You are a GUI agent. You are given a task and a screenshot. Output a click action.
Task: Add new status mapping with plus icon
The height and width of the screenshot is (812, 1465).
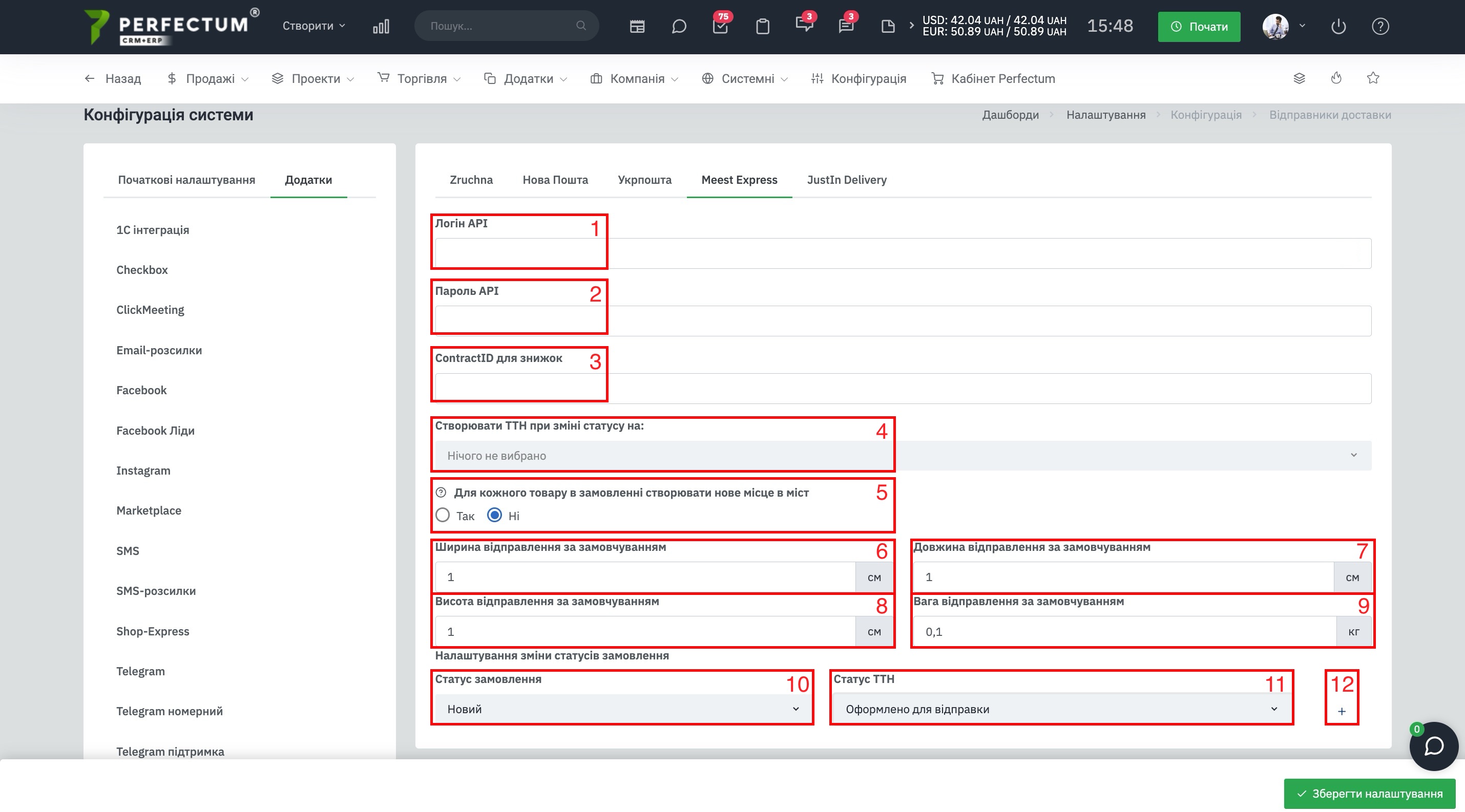(x=1342, y=712)
